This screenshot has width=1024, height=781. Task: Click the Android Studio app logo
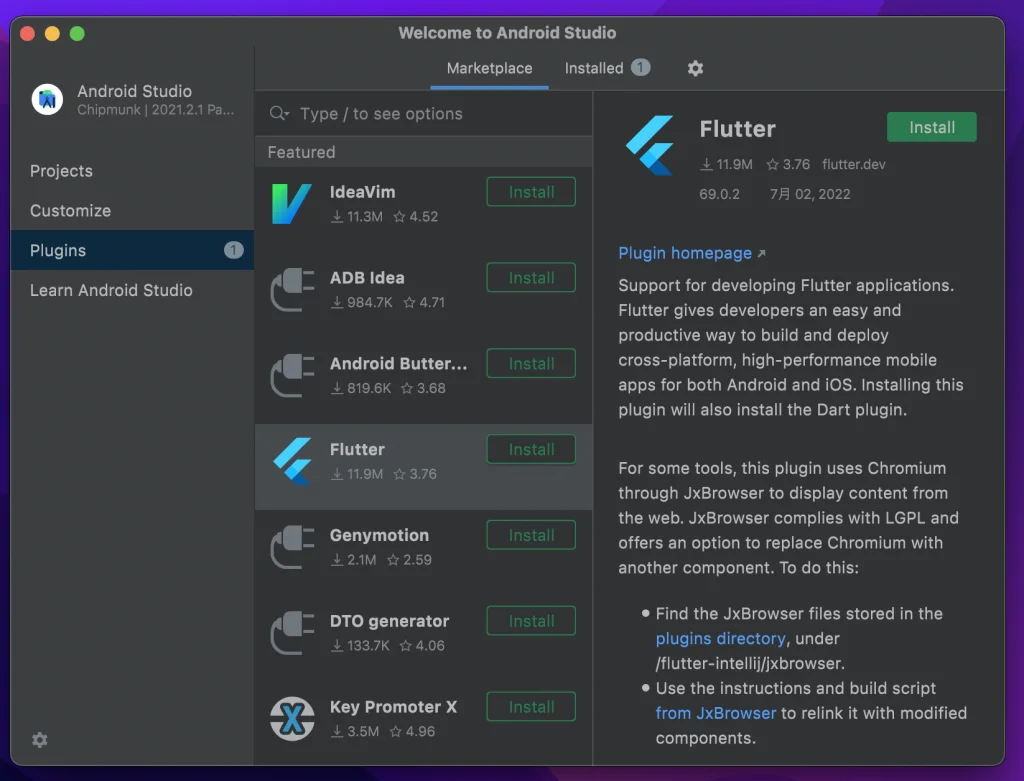pyautogui.click(x=47, y=99)
